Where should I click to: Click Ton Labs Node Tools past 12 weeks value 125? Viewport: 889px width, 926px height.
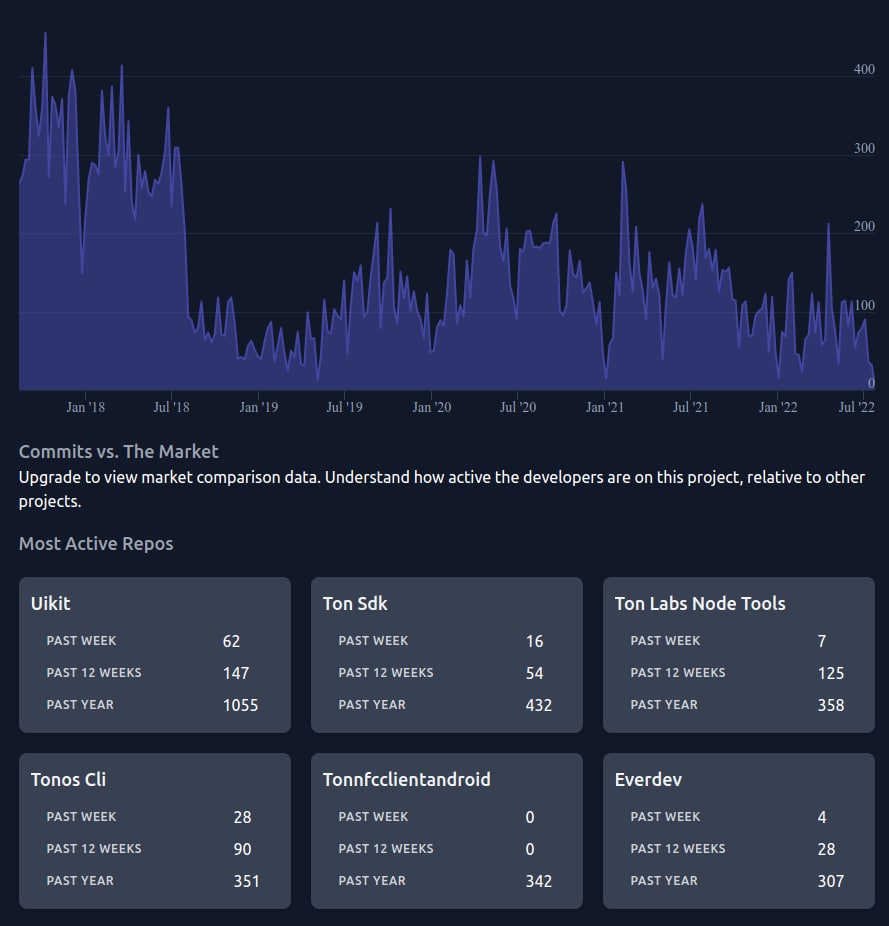tap(830, 673)
